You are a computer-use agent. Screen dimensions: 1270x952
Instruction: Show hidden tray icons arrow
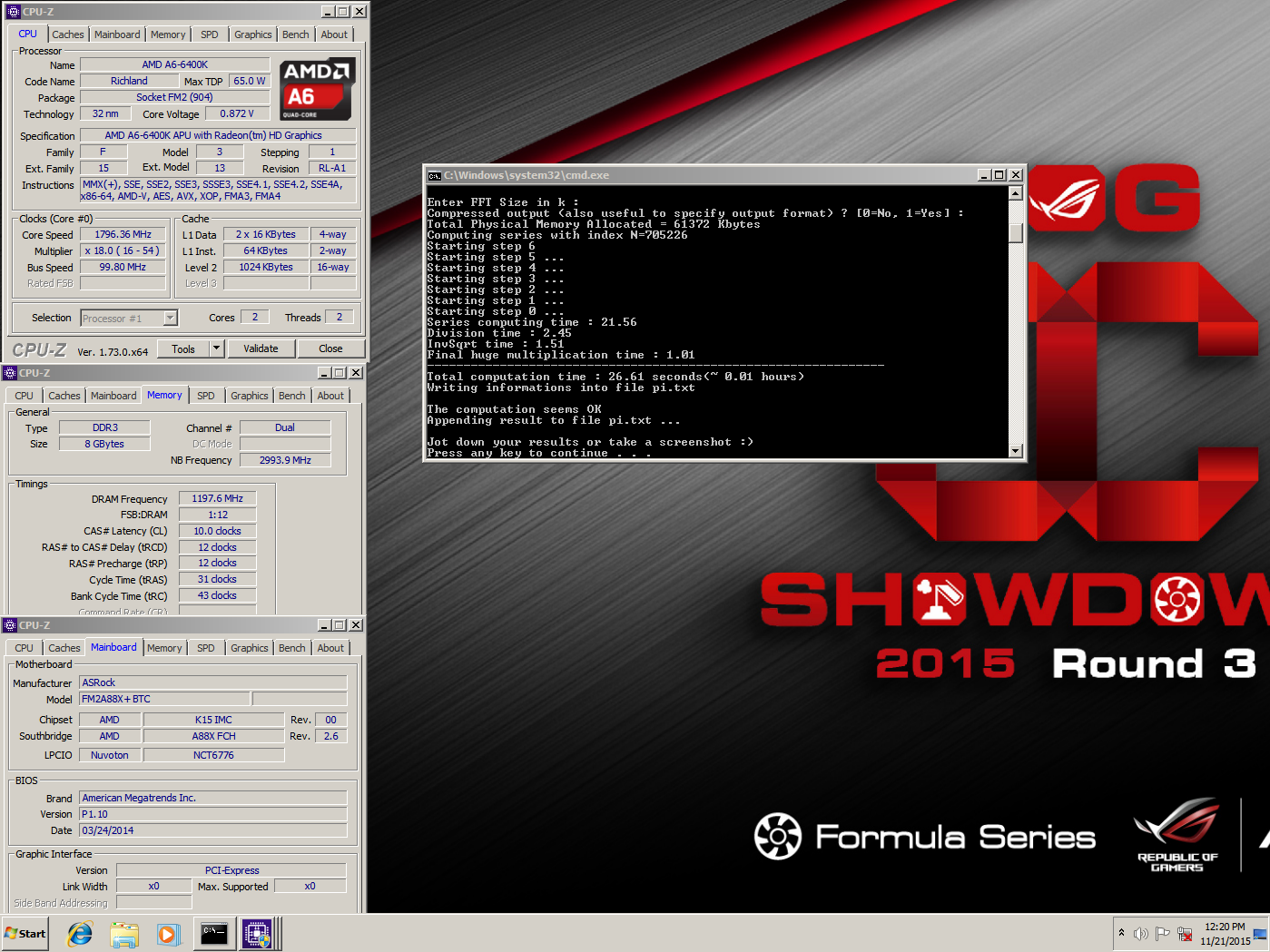1121,933
